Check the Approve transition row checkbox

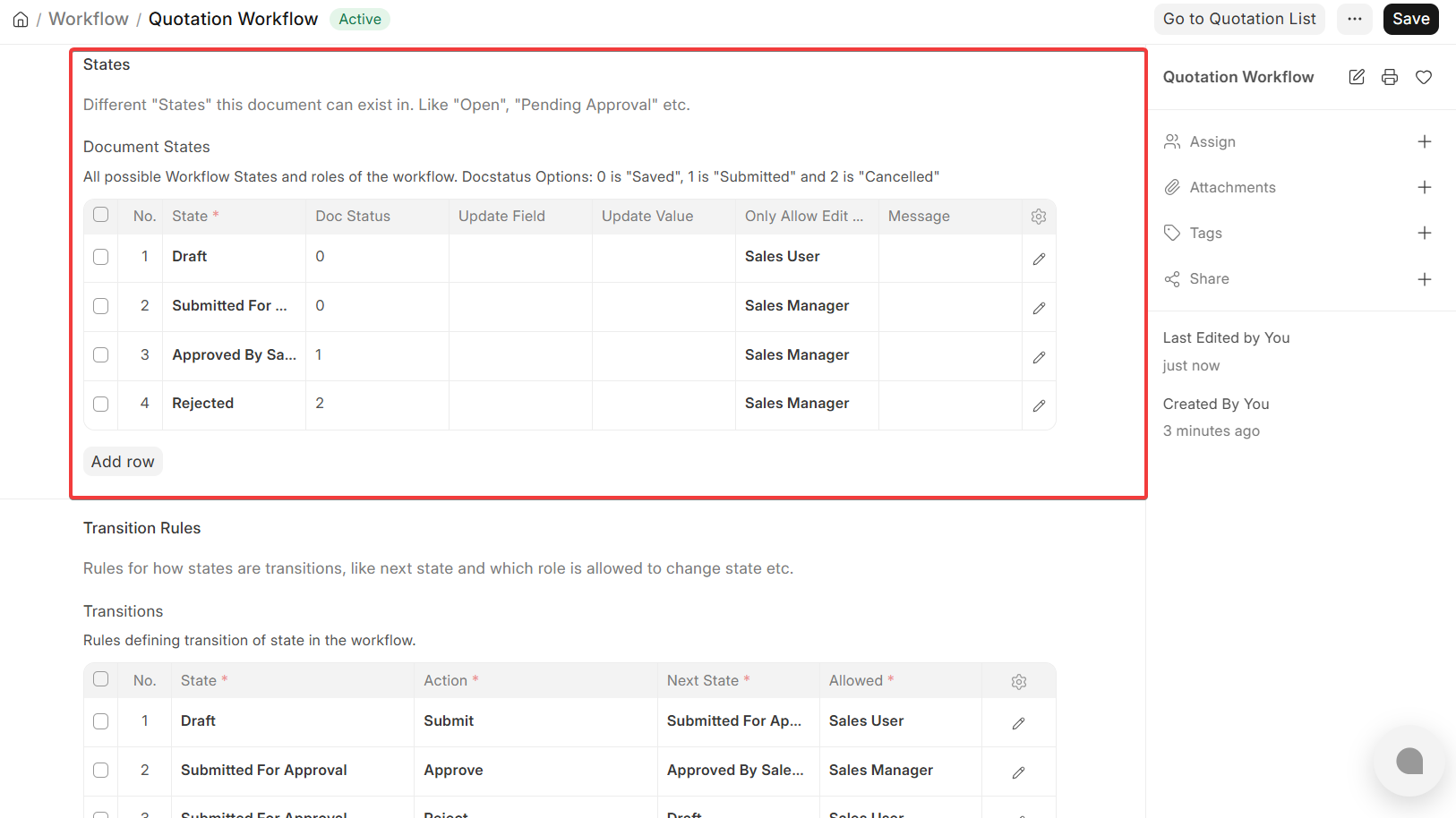click(101, 771)
